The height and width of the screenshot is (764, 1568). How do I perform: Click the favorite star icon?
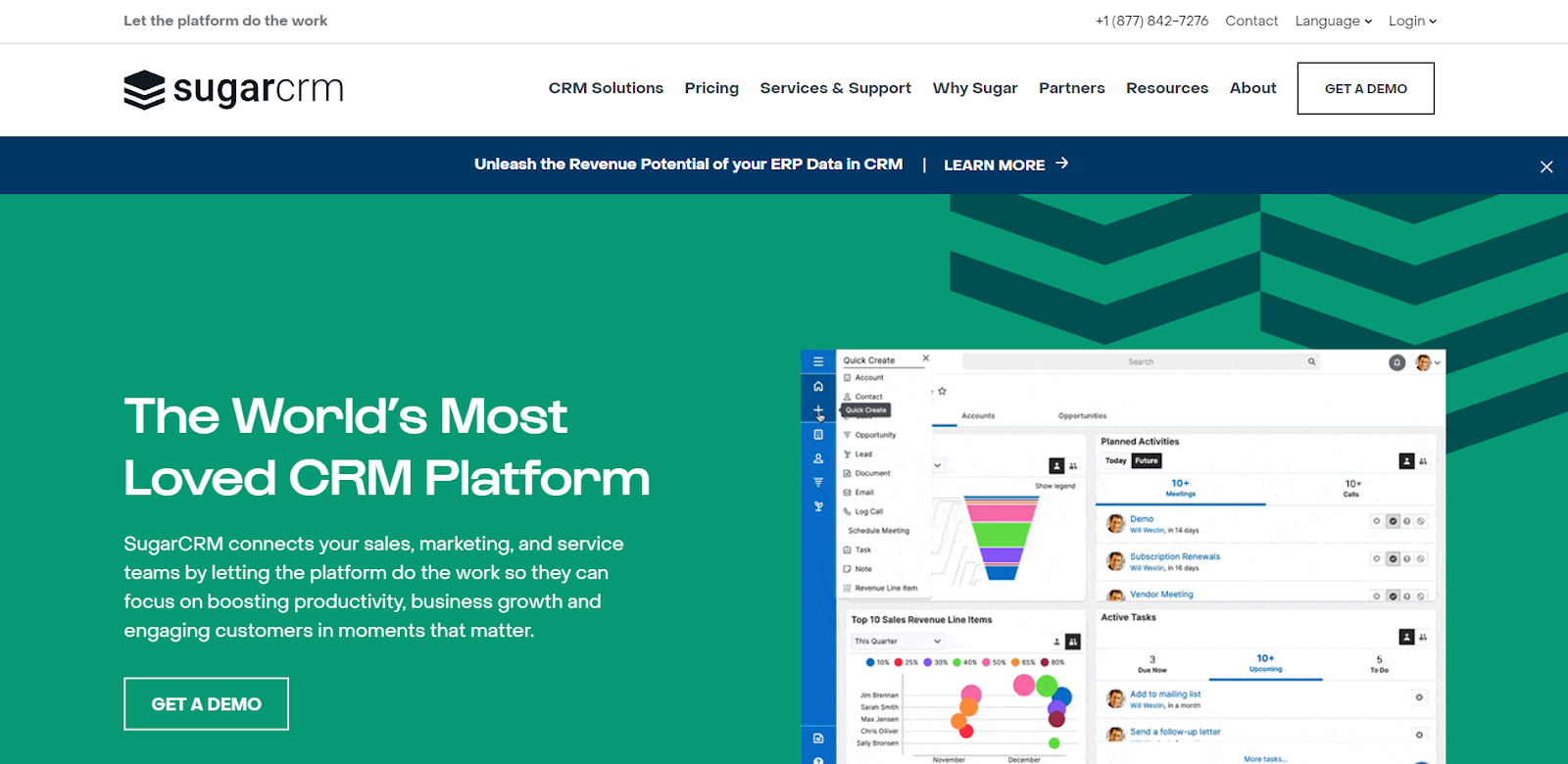942,391
